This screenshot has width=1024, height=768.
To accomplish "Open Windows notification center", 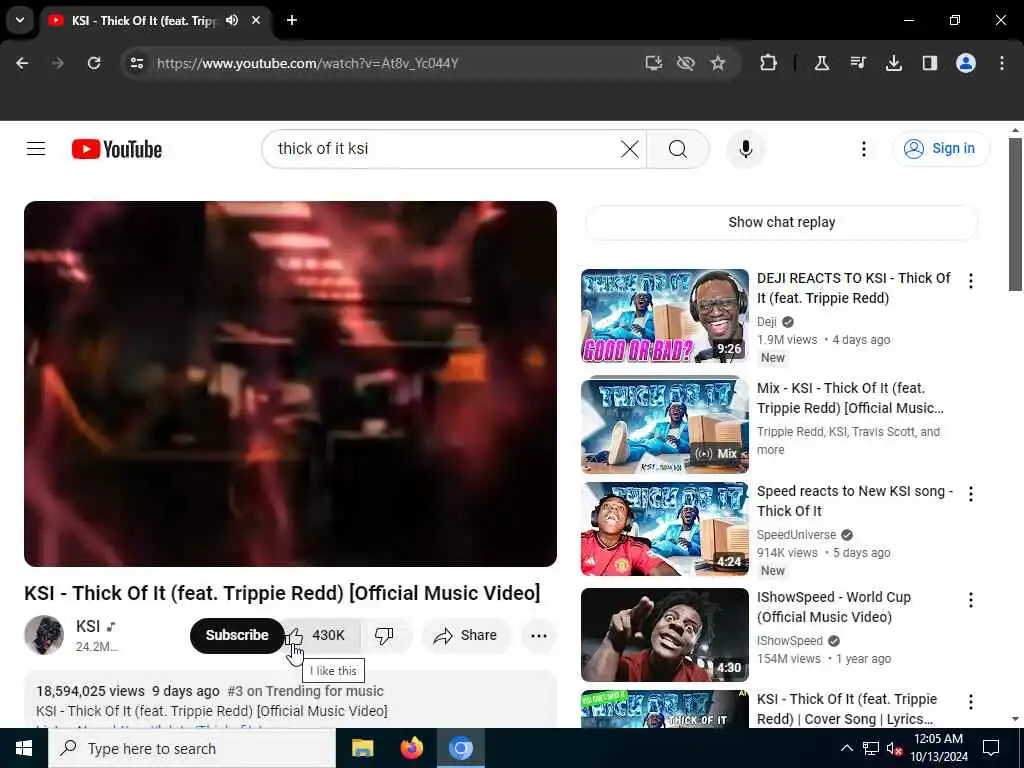I will (991, 748).
